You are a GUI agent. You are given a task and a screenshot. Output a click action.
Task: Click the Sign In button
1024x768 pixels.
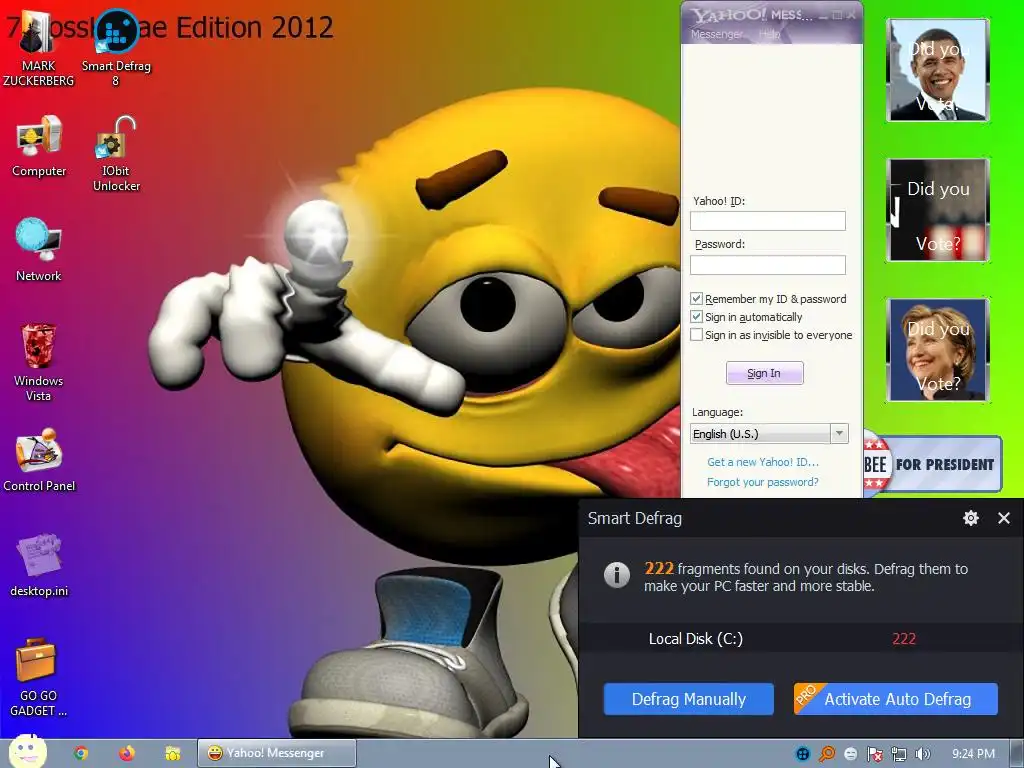click(765, 373)
